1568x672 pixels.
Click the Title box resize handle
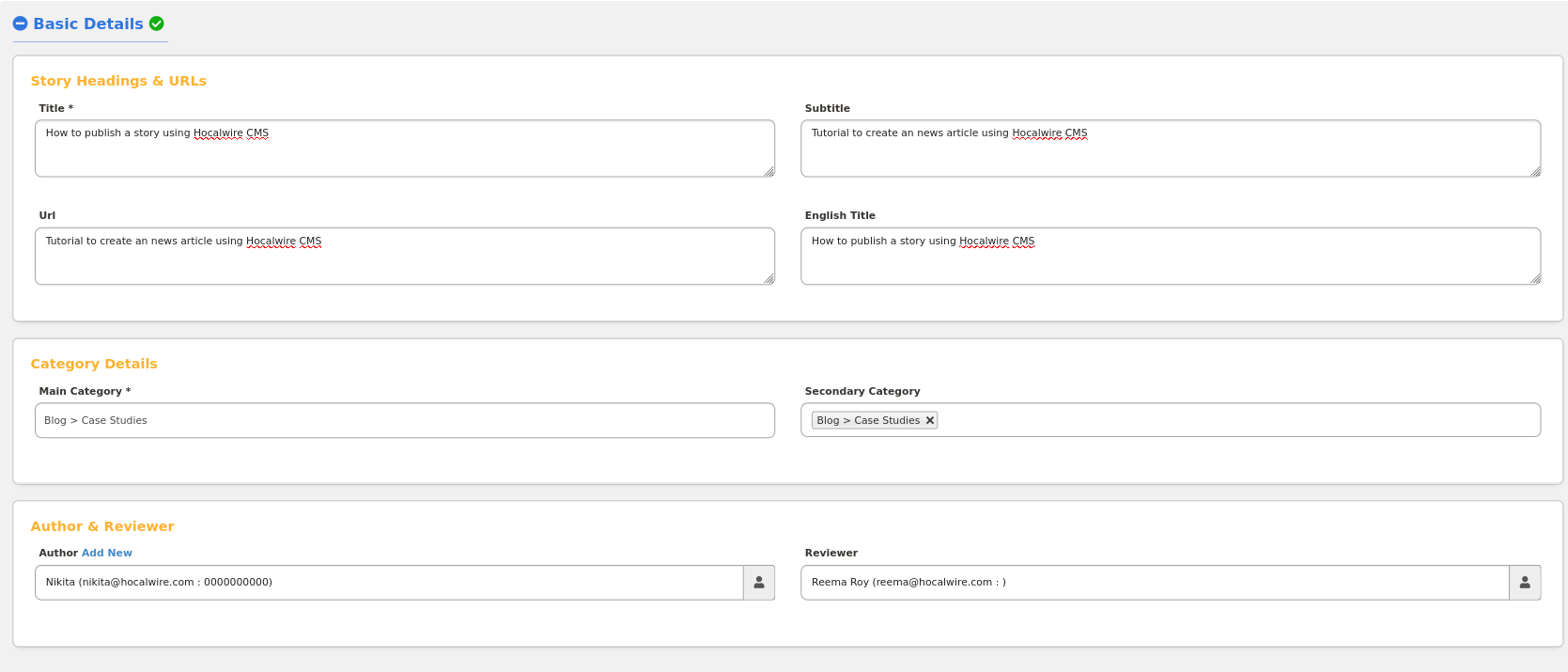coord(768,171)
